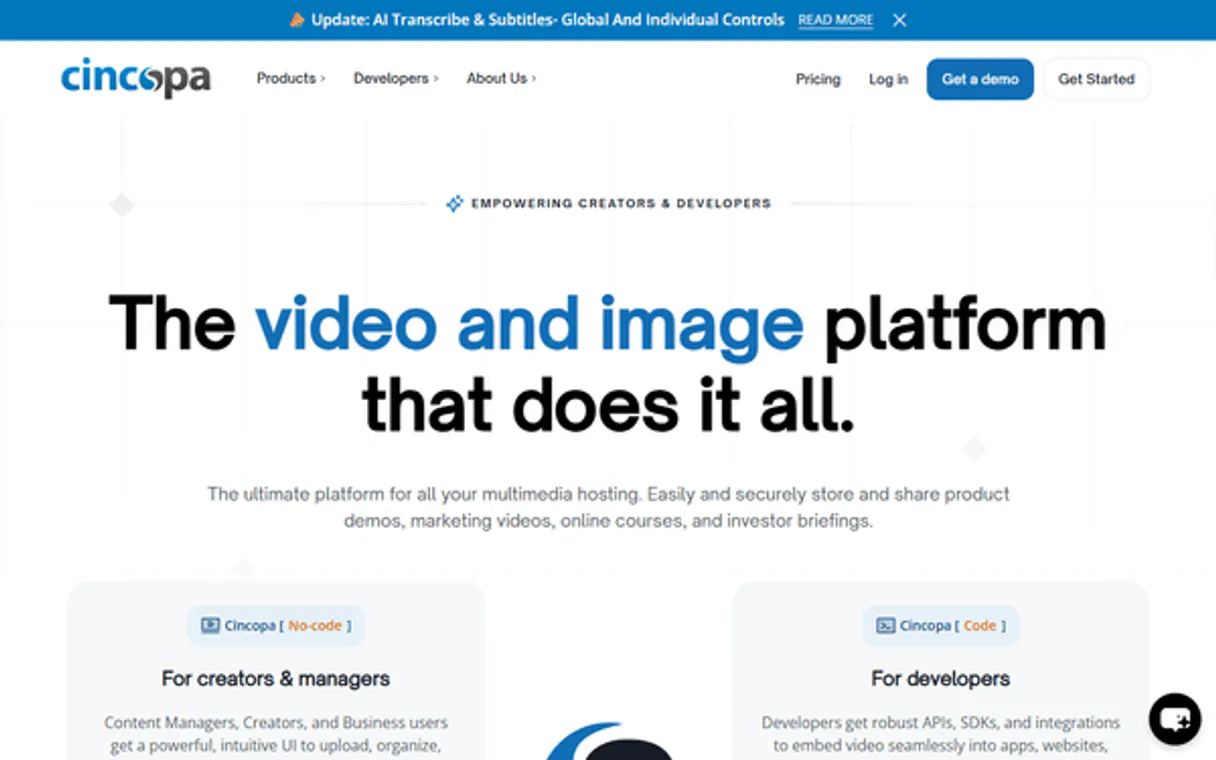Open the Pricing page
The width and height of the screenshot is (1216, 760).
818,79
